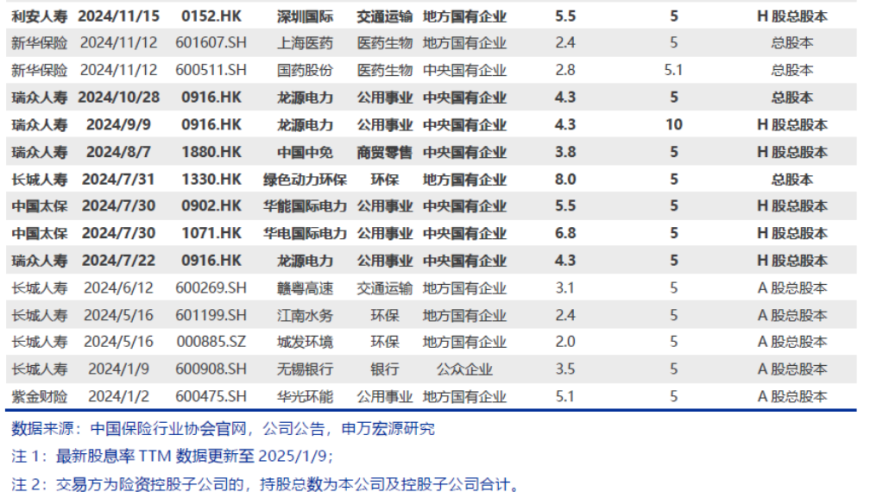Screen dimensions: 870x492
Task: Select the stock code 600908.SH
Action: coord(211,369)
